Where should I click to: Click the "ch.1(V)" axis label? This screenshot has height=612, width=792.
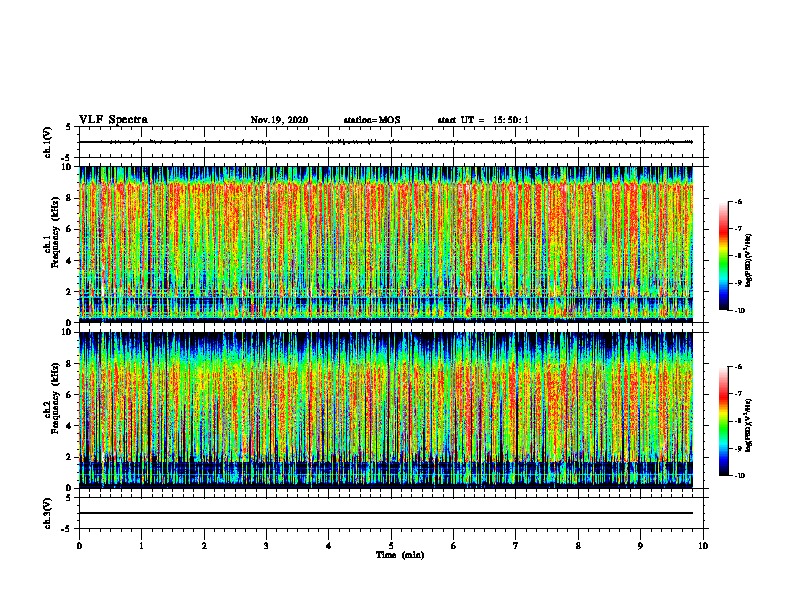coord(47,142)
